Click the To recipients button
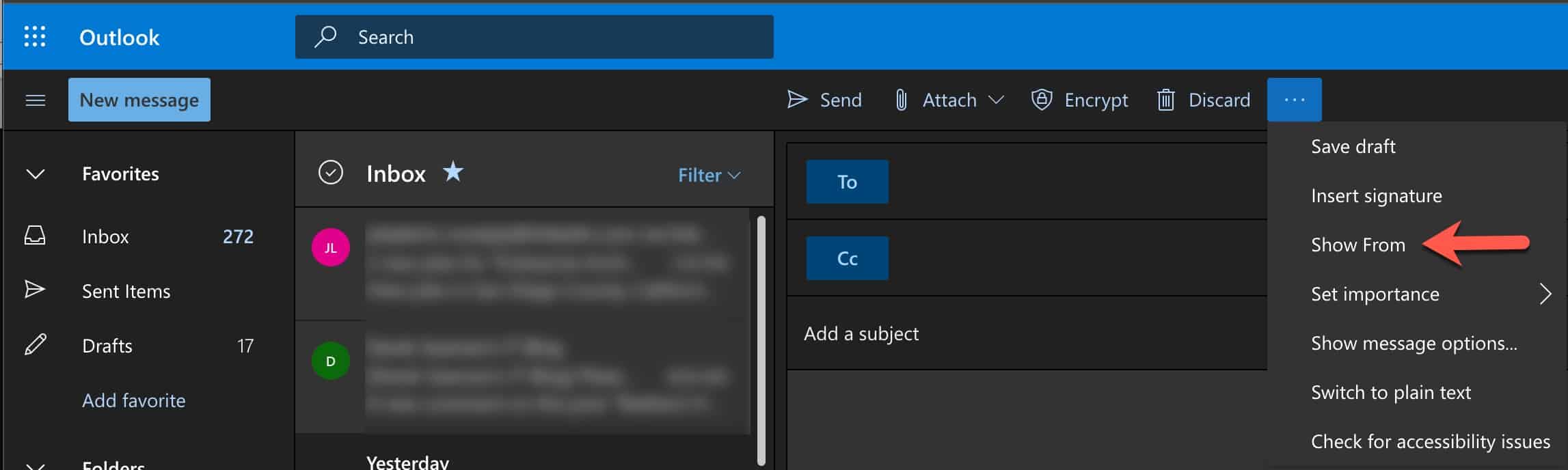Screen dimensions: 1568x470 848,182
